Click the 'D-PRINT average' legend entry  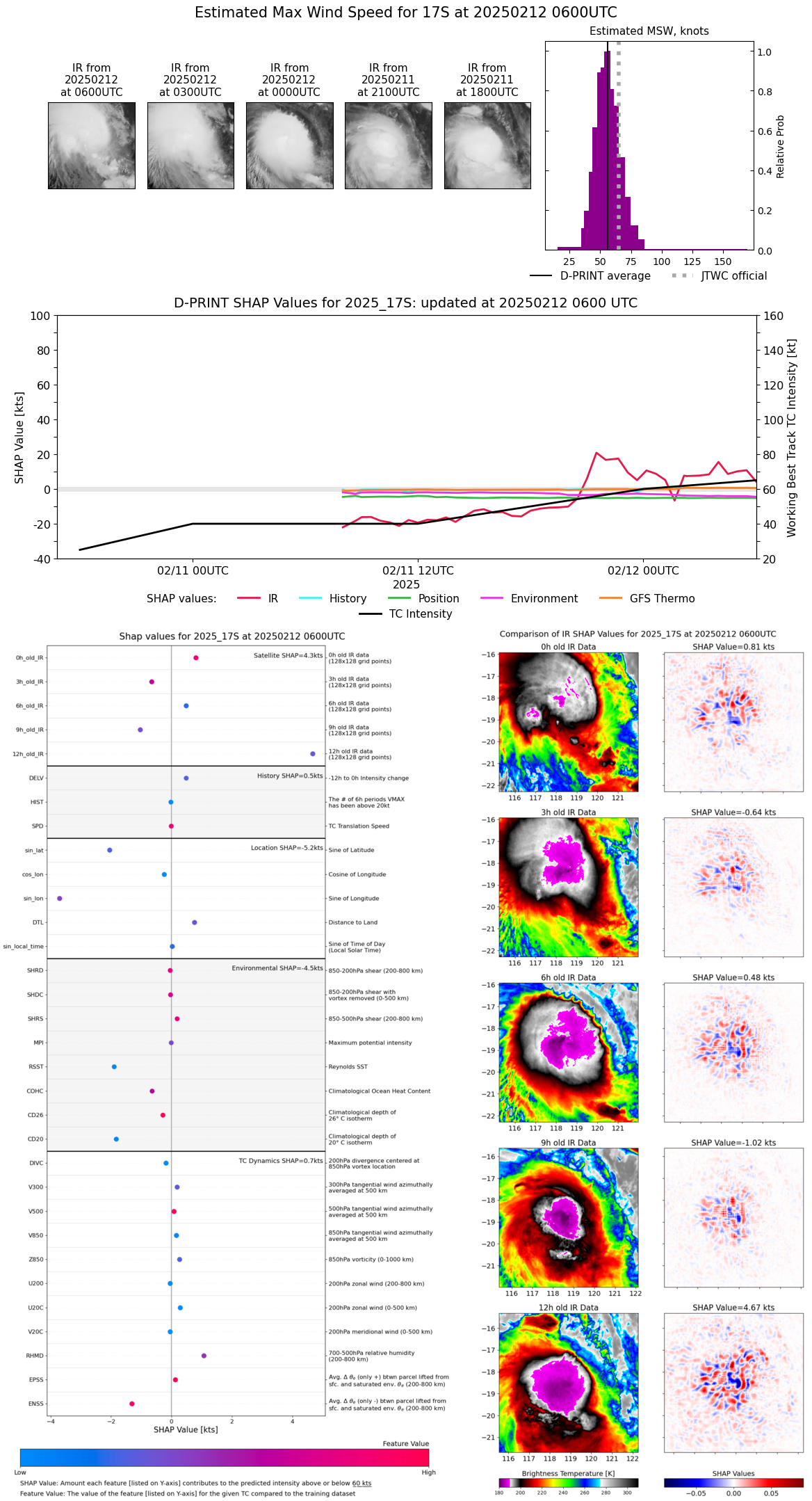590,276
